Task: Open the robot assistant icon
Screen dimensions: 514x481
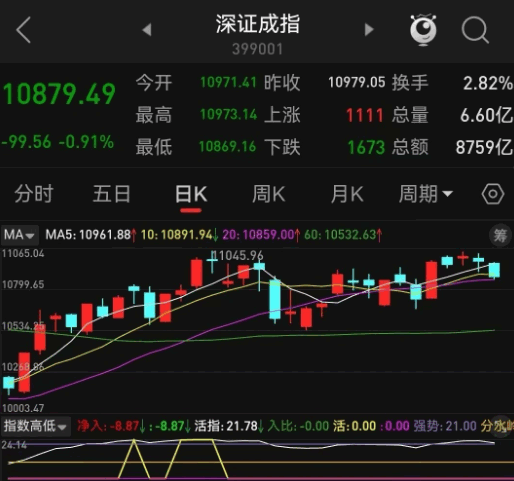Action: [423, 30]
